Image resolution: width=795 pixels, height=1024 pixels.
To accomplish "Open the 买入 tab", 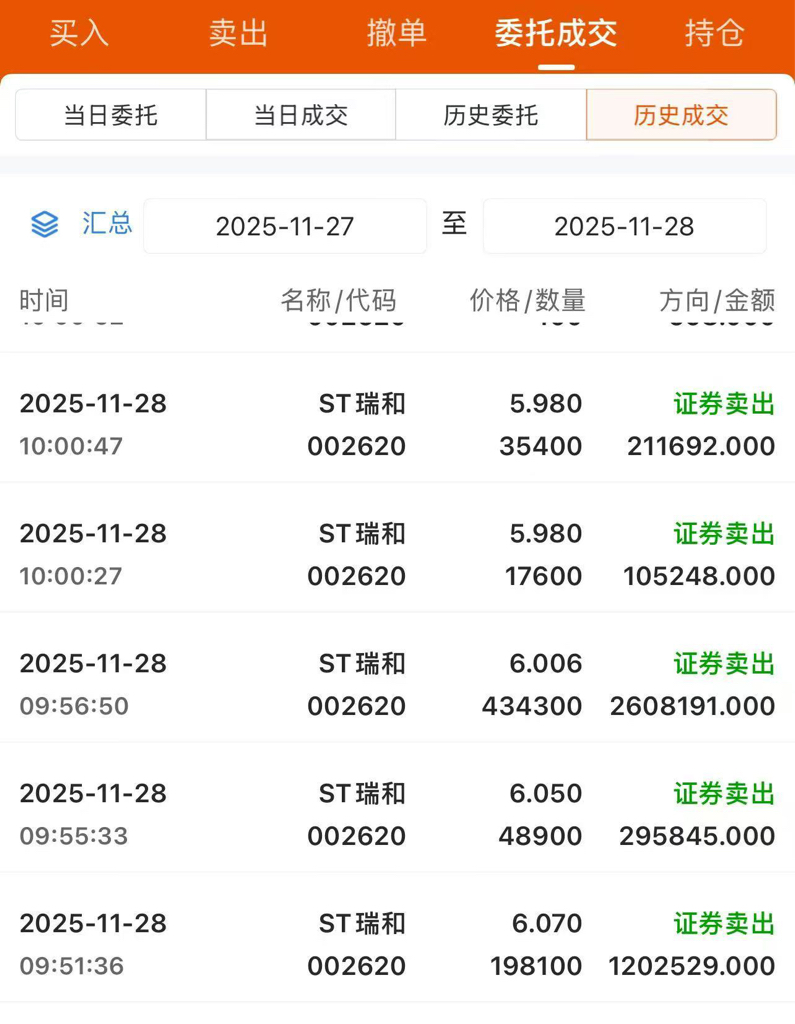I will click(79, 33).
